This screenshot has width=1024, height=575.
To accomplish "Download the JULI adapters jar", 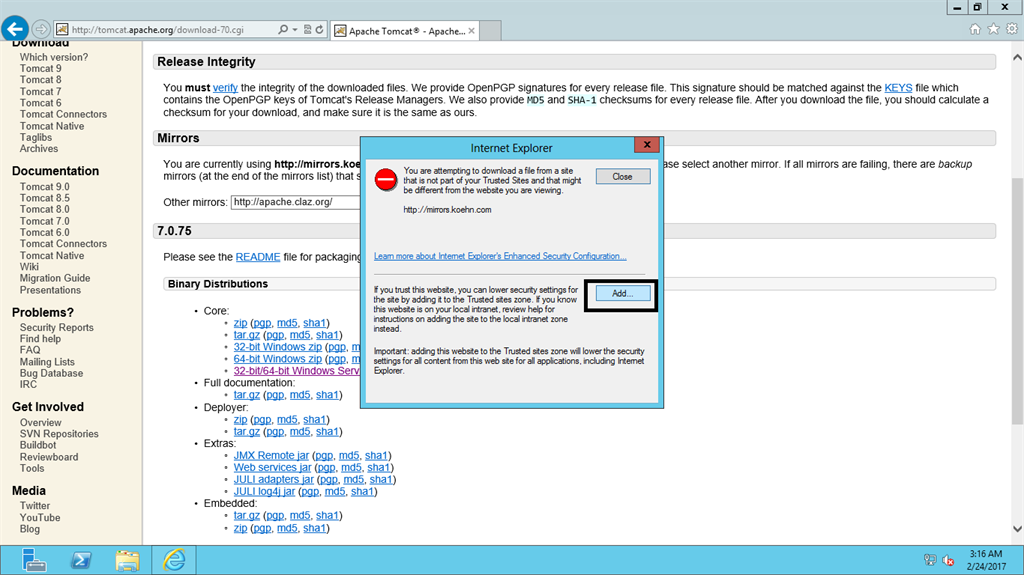I will (x=274, y=480).
